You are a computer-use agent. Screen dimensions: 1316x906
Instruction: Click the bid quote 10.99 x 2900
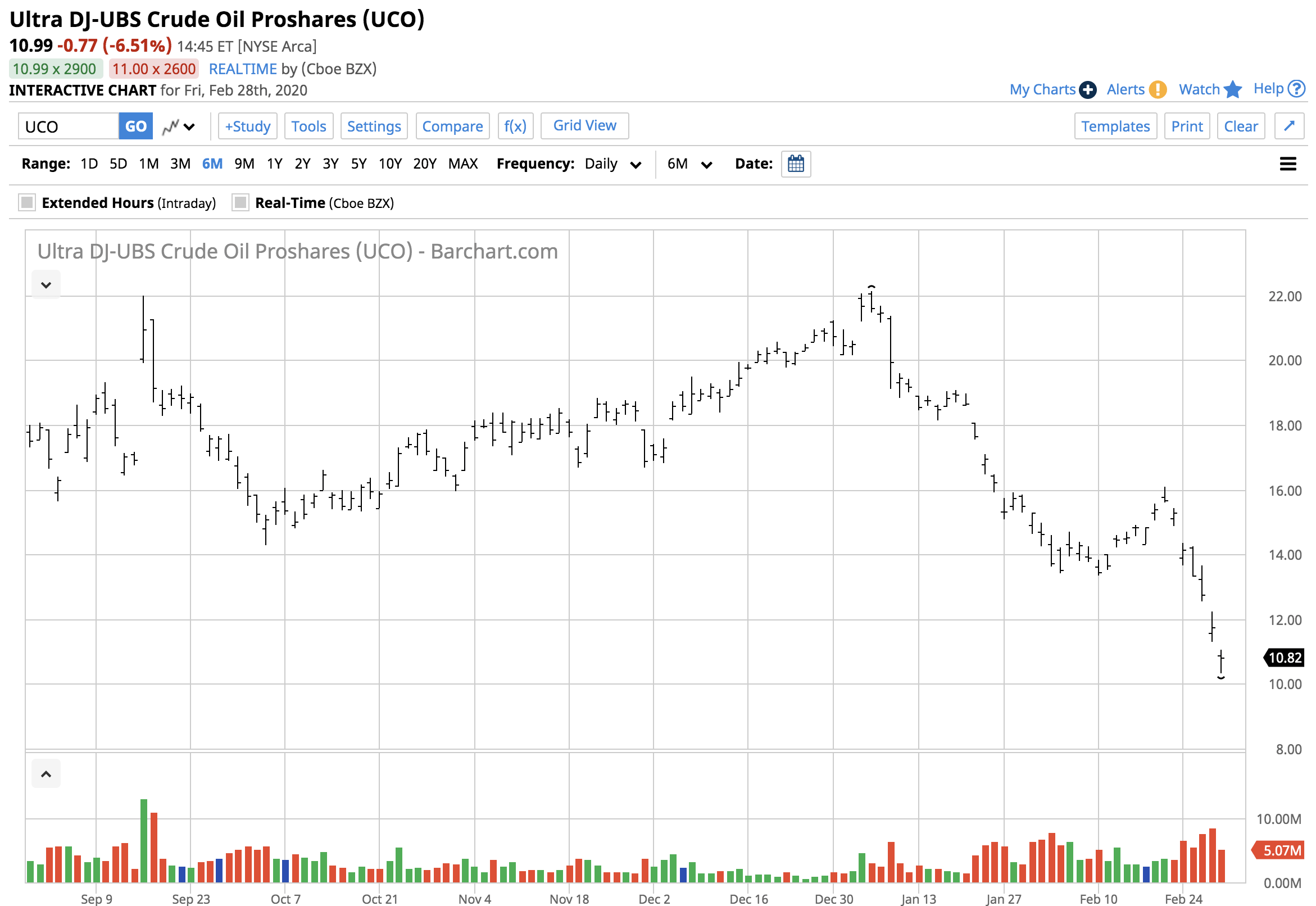tap(55, 69)
